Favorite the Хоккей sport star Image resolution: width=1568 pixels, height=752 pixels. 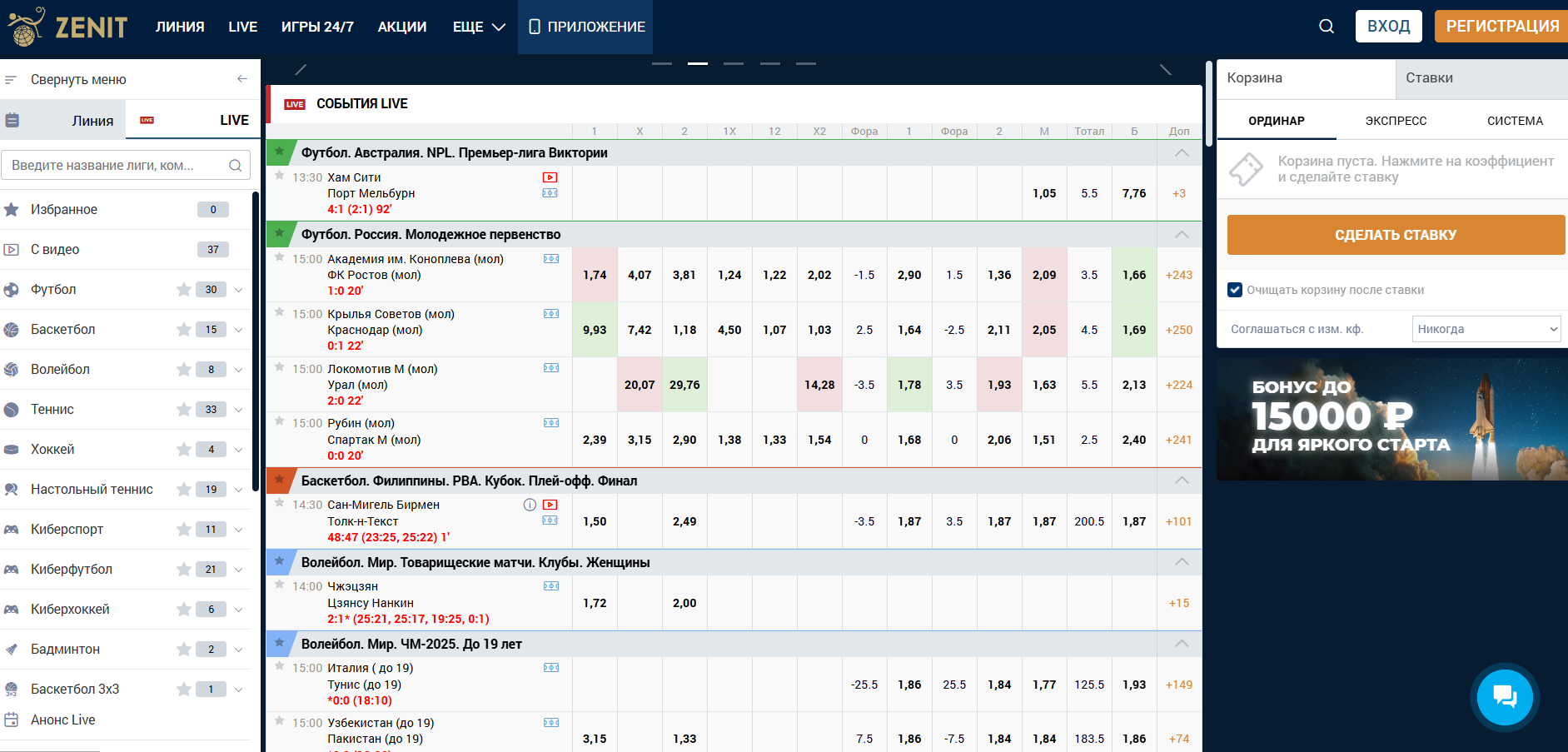click(184, 450)
